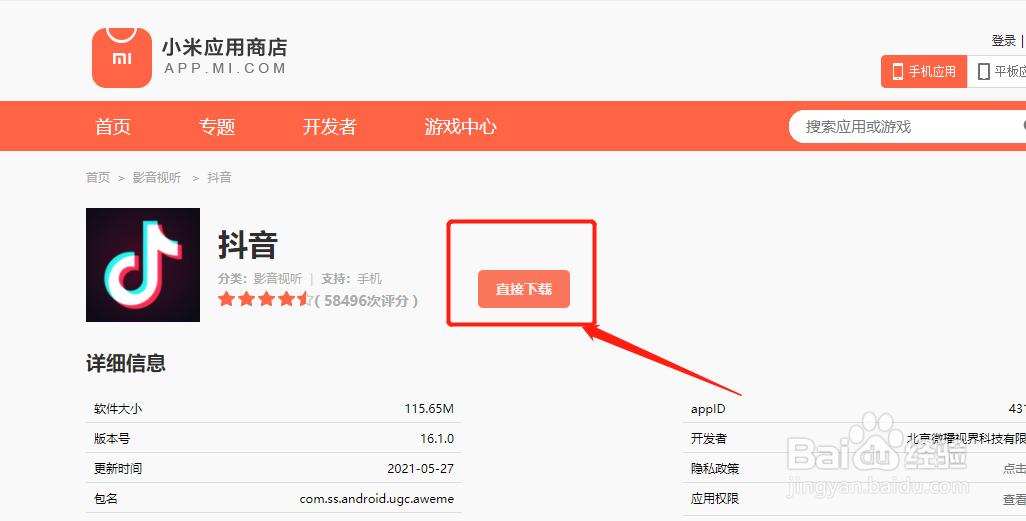This screenshot has height=521, width=1026.
Task: Click the APP.MI.COM text
Action: click(x=224, y=68)
